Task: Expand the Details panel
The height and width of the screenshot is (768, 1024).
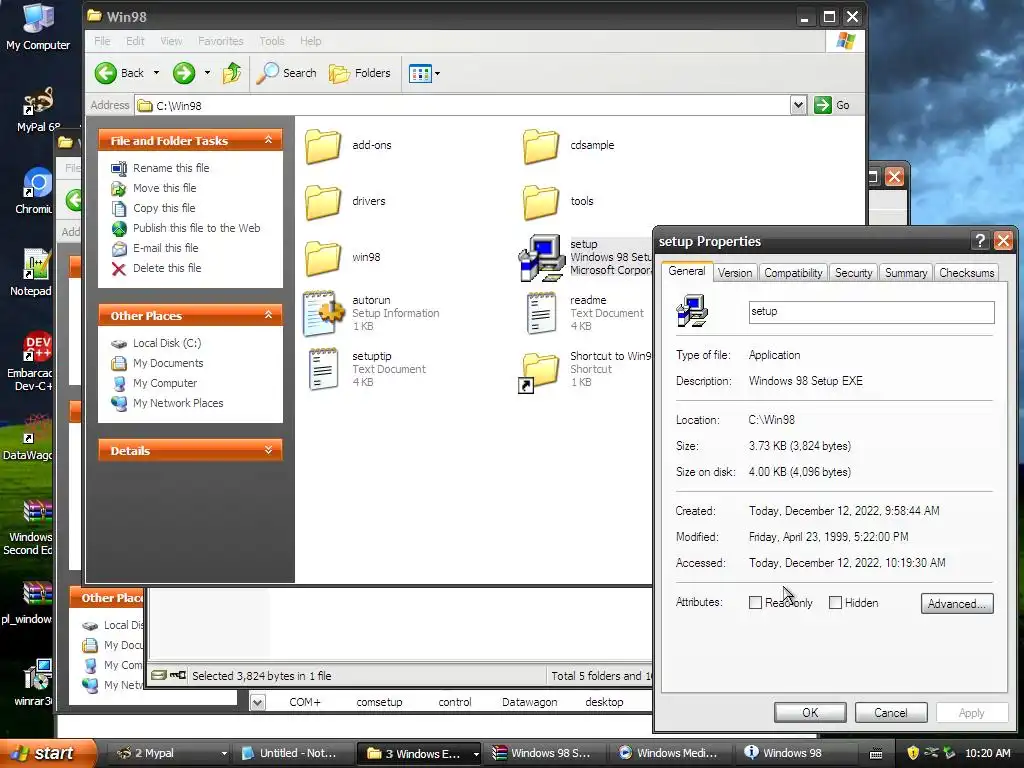Action: (x=268, y=450)
